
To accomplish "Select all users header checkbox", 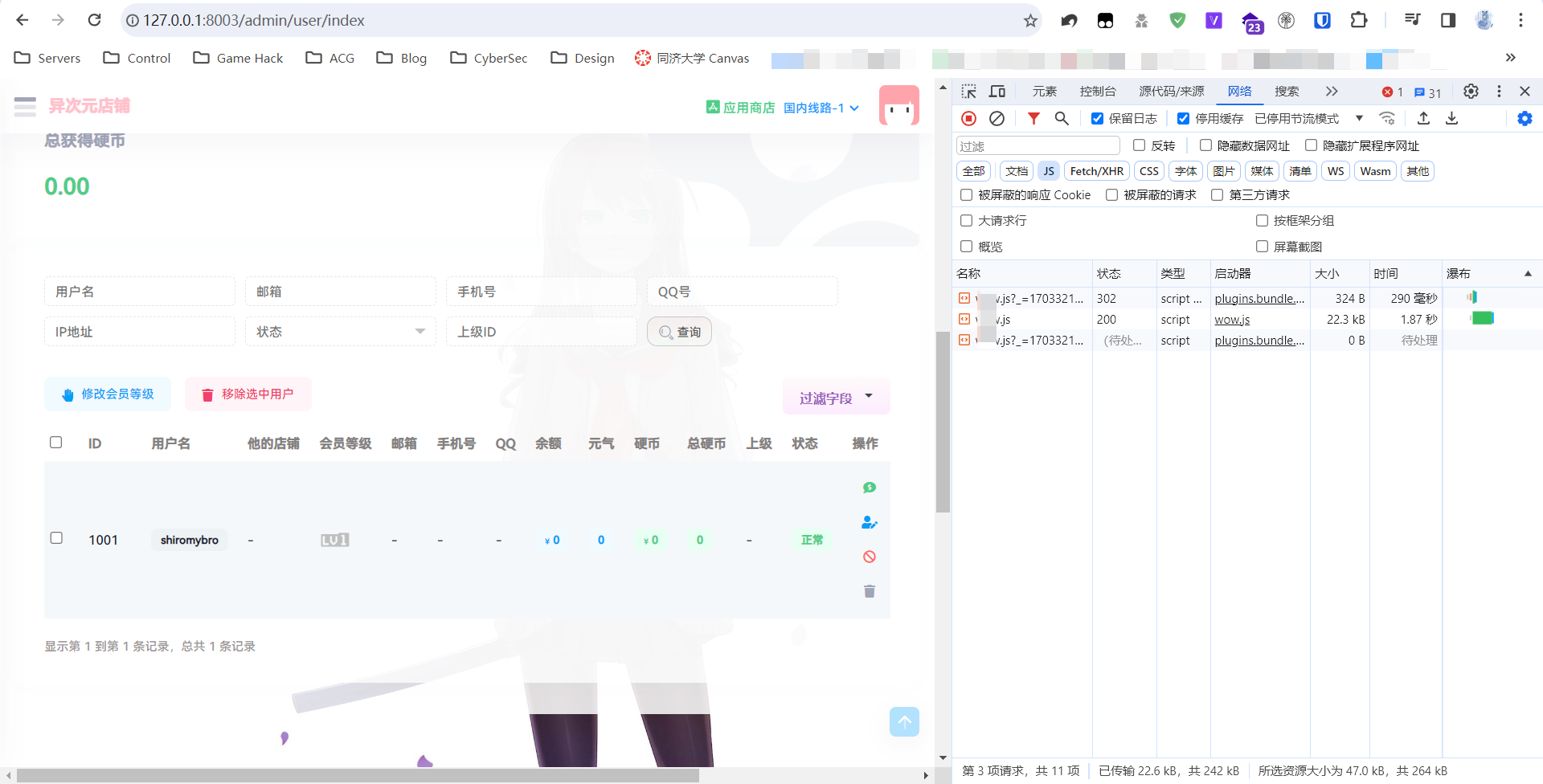I will pos(56,443).
